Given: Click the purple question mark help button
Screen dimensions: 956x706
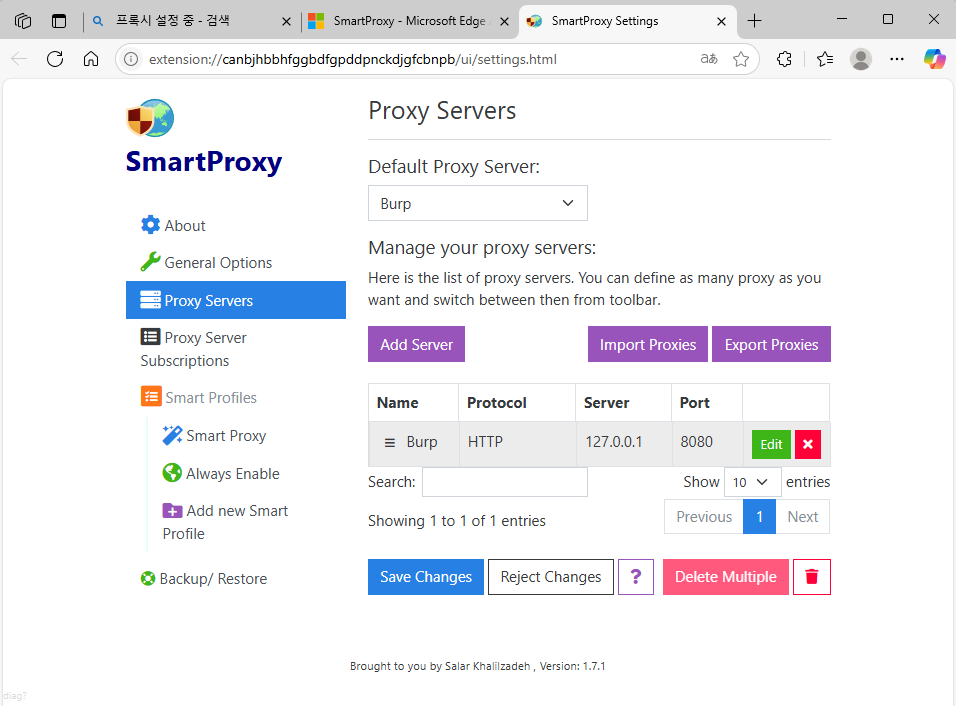Looking at the screenshot, I should point(635,577).
